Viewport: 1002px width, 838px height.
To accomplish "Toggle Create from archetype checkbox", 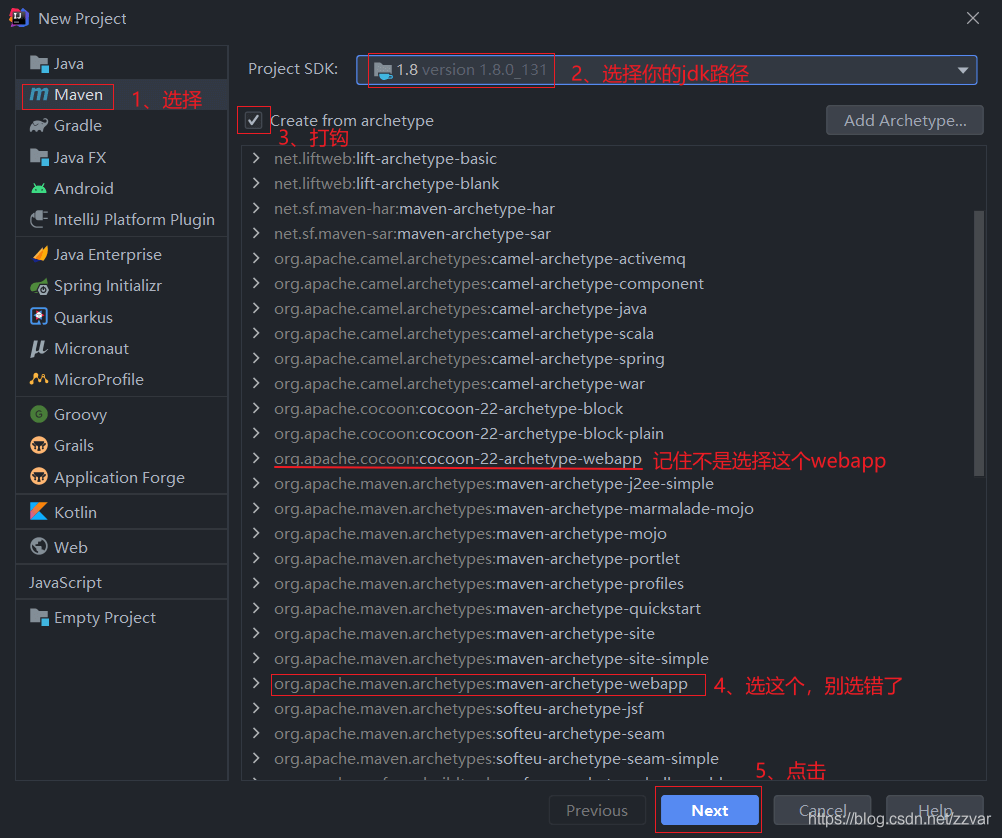I will 254,120.
